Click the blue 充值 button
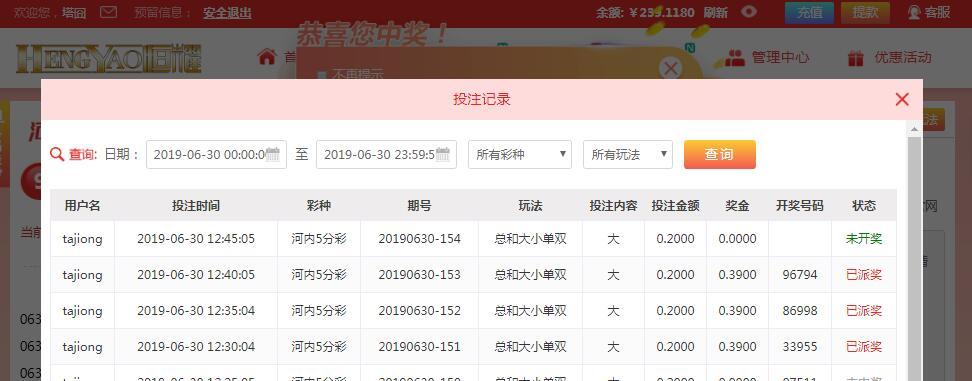Screen dimensions: 972x381 [x=810, y=12]
